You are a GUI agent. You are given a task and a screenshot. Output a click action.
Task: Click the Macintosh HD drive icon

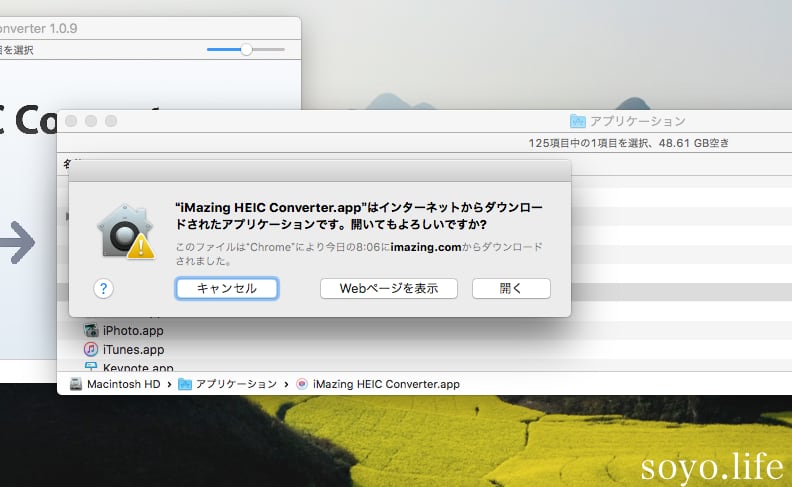tap(76, 384)
